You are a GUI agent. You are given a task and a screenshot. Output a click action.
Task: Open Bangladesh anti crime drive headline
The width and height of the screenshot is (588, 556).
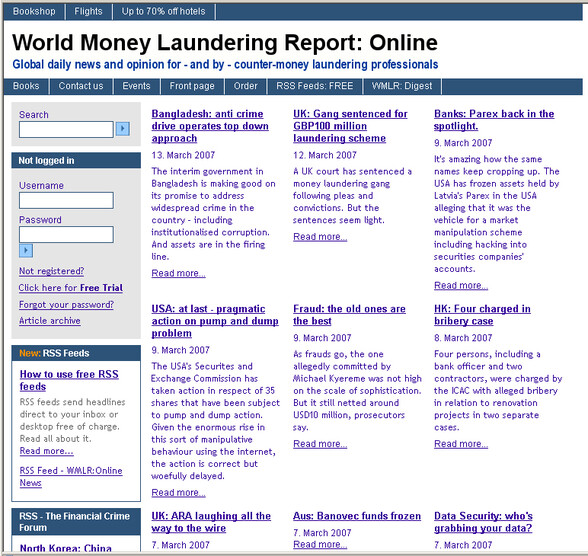210,126
